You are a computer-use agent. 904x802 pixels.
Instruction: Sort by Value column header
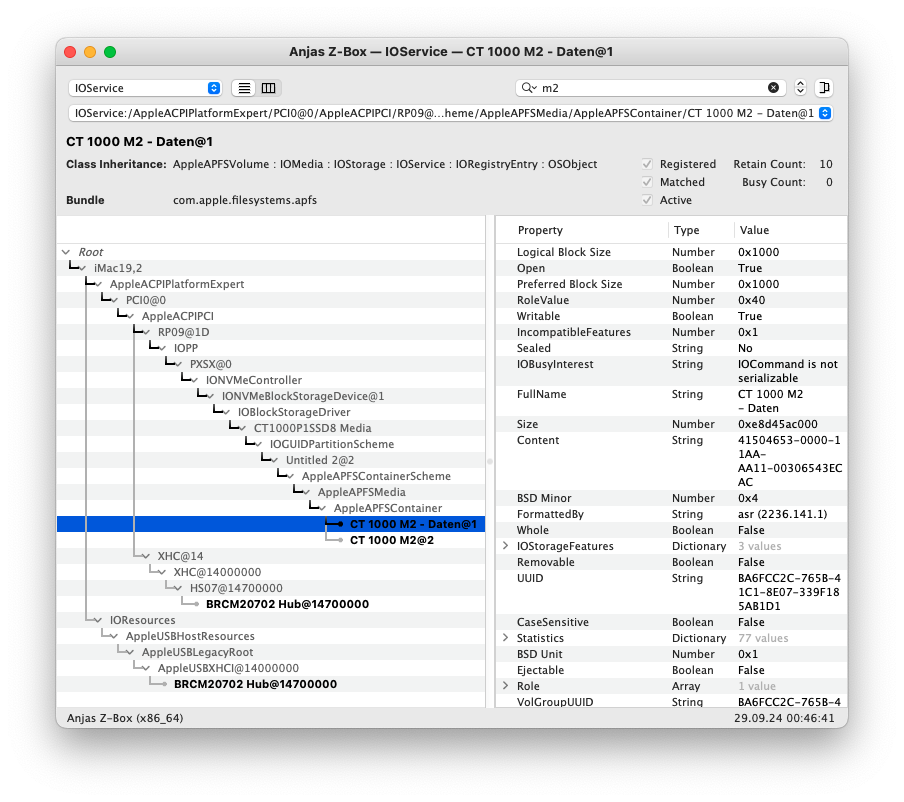coord(790,230)
